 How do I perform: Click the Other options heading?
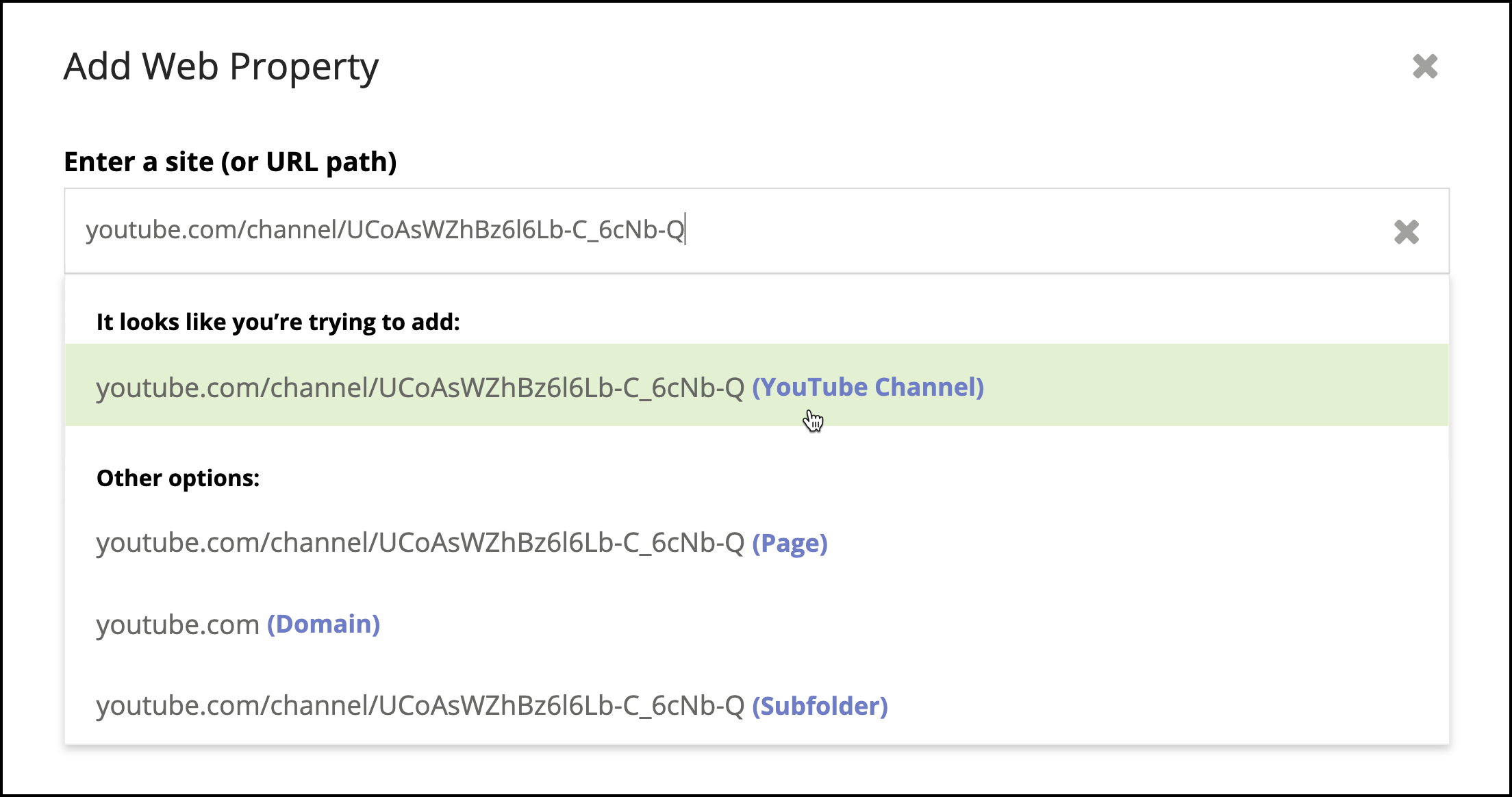178,478
